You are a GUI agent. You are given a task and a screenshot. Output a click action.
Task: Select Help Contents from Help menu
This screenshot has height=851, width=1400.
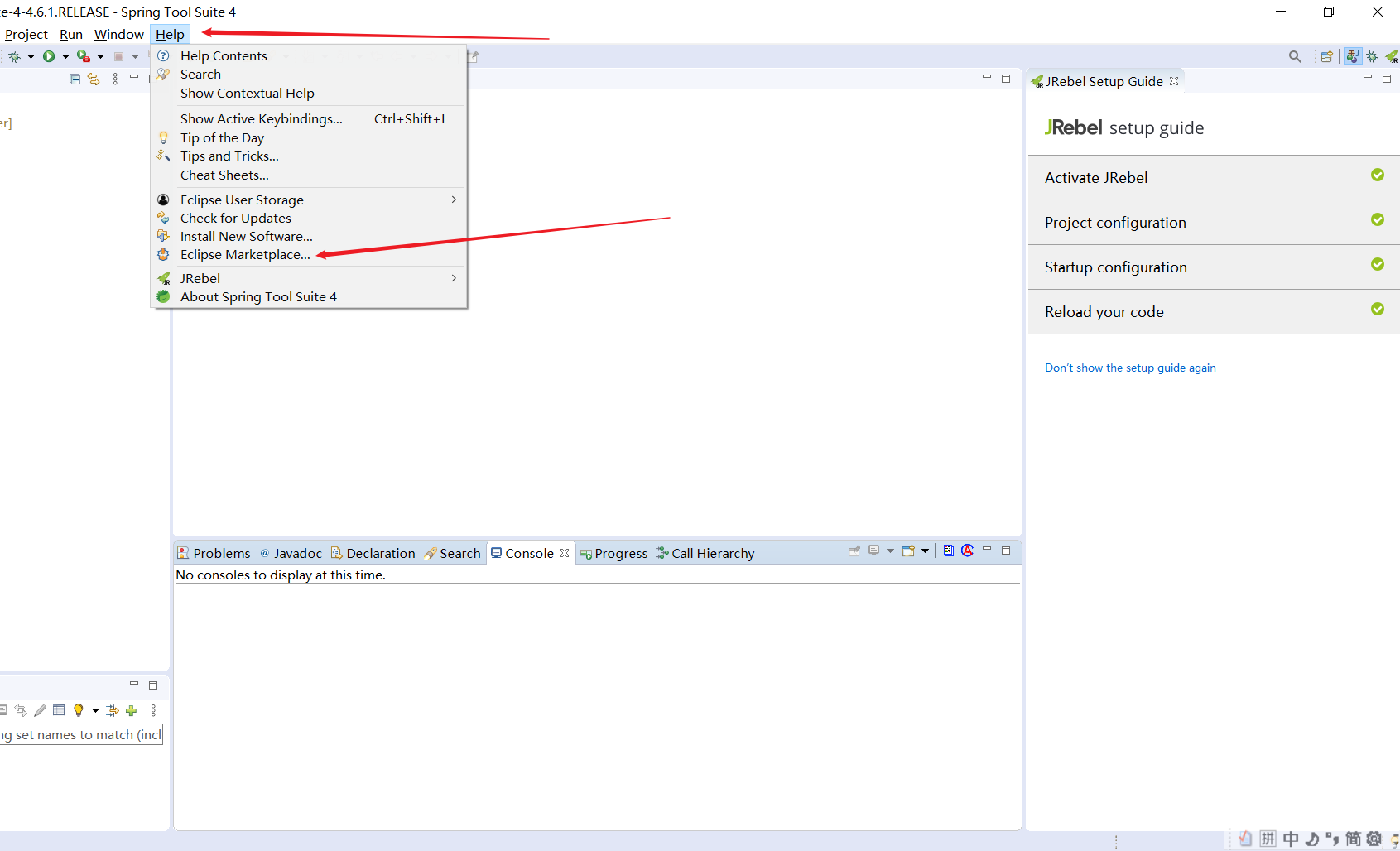click(224, 55)
